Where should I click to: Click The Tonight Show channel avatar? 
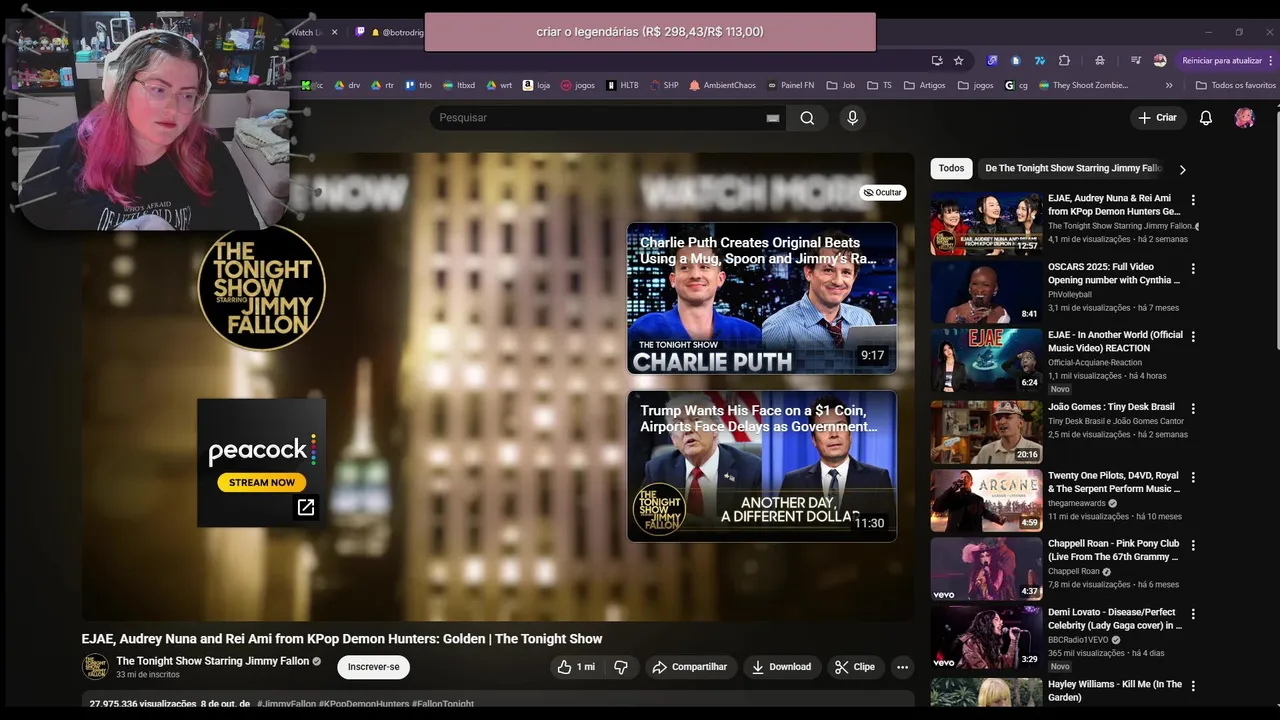point(95,667)
